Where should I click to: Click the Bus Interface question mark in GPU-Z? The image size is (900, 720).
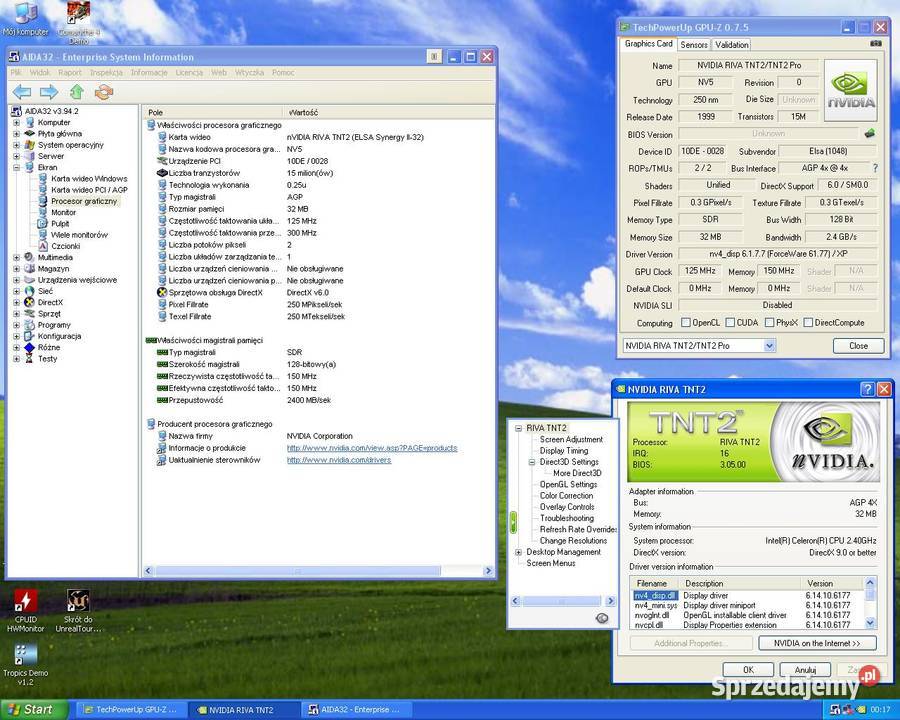[x=875, y=168]
